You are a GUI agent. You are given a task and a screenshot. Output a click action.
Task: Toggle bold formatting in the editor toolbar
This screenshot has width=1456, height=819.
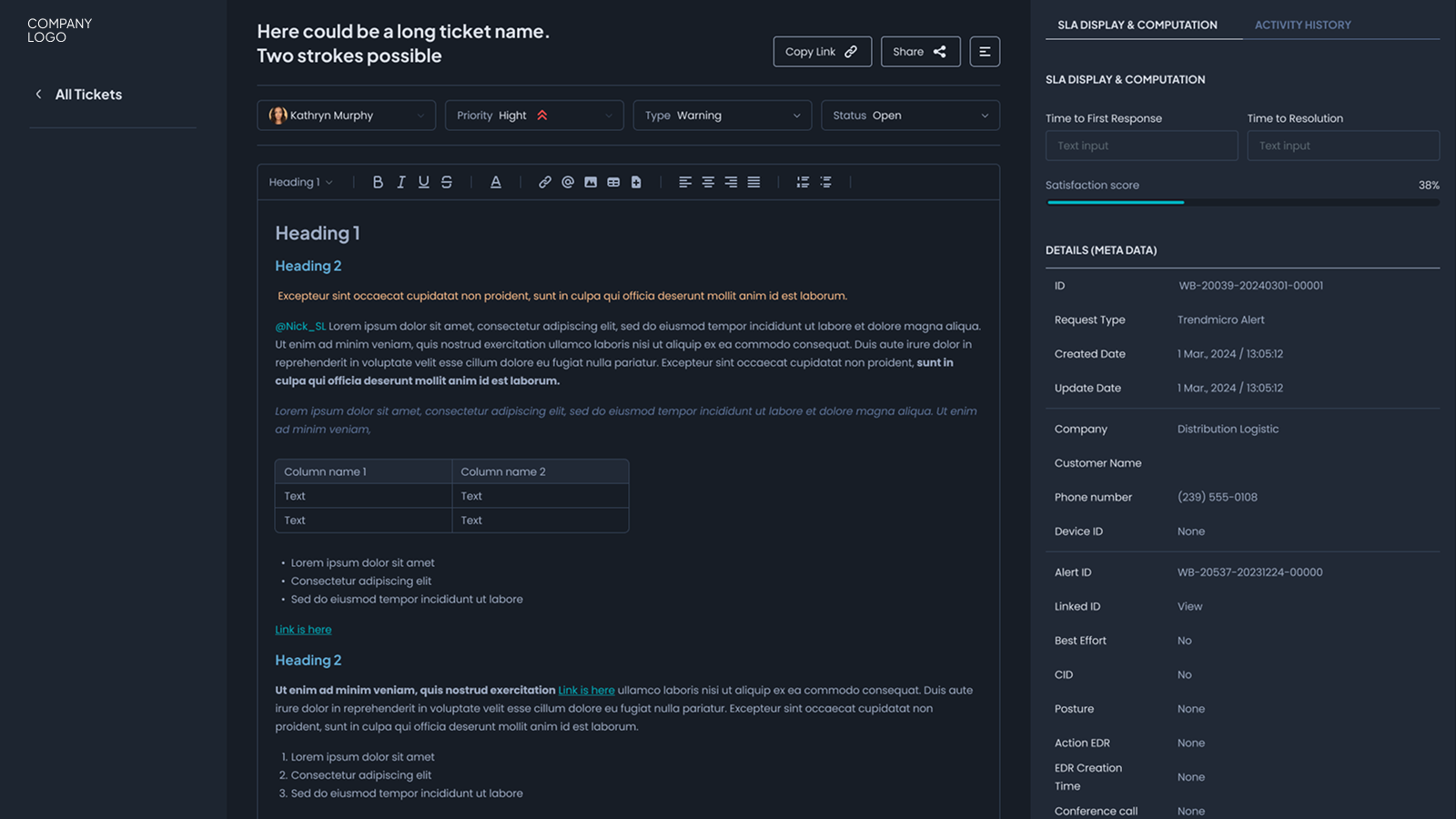point(378,182)
